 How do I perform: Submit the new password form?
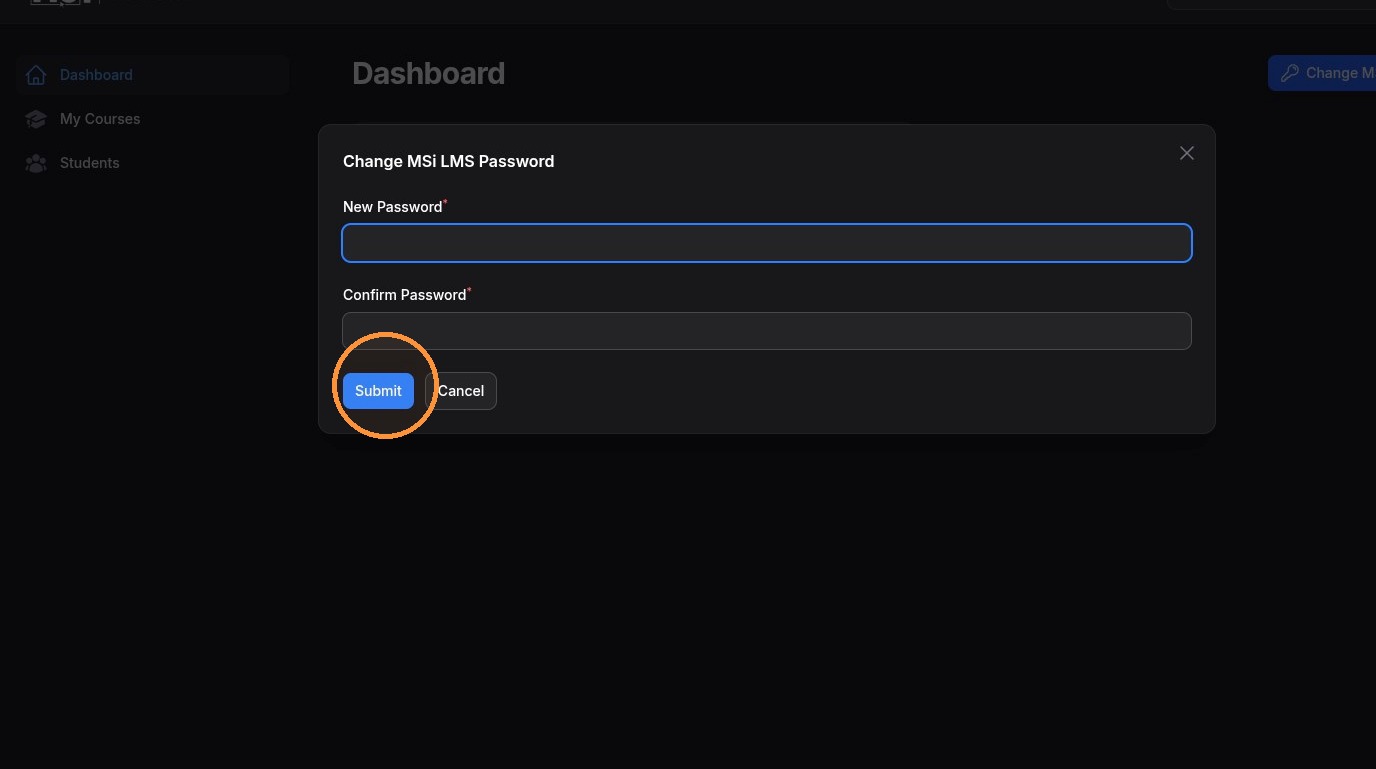[378, 391]
